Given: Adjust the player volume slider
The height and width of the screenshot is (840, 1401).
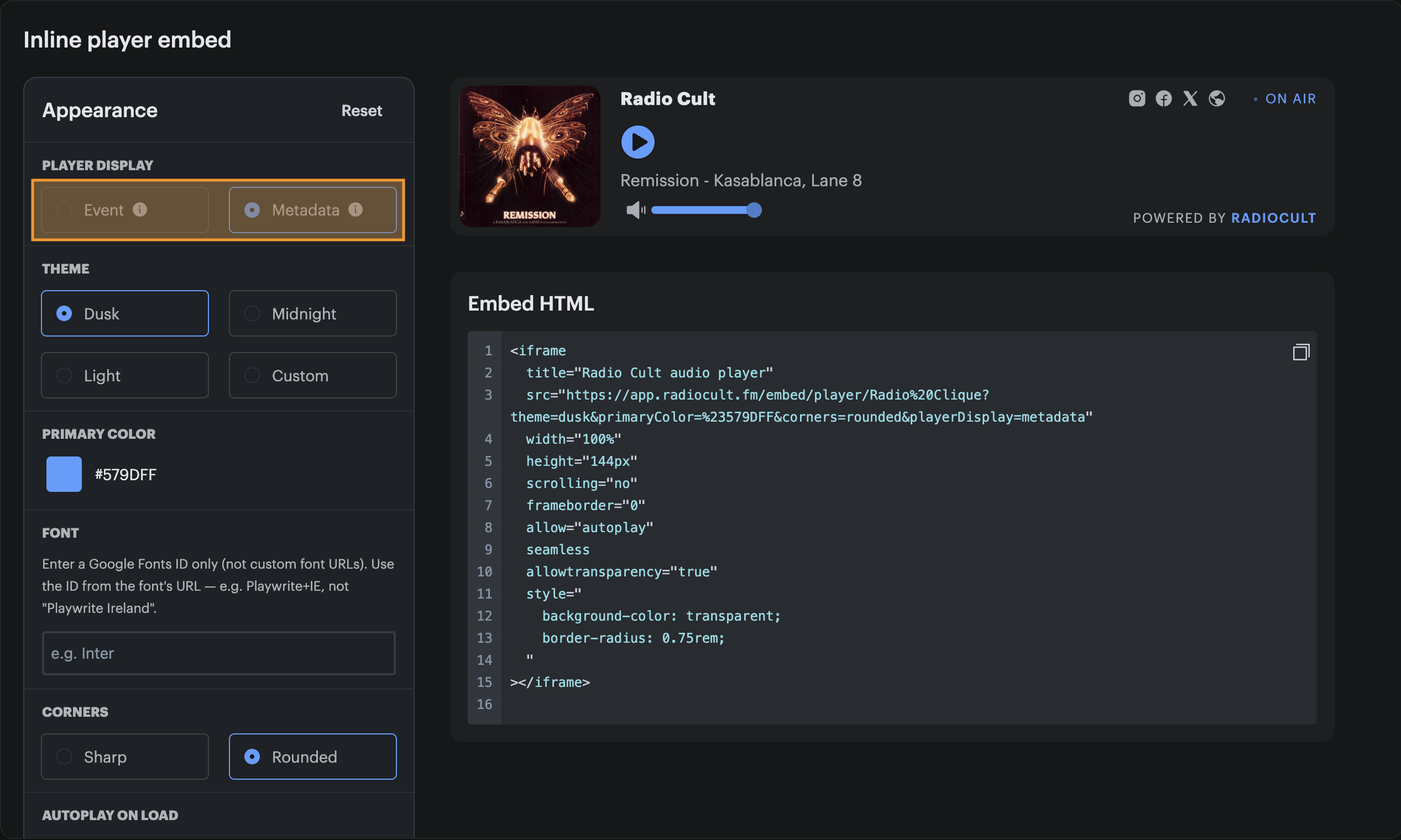Looking at the screenshot, I should pos(706,210).
